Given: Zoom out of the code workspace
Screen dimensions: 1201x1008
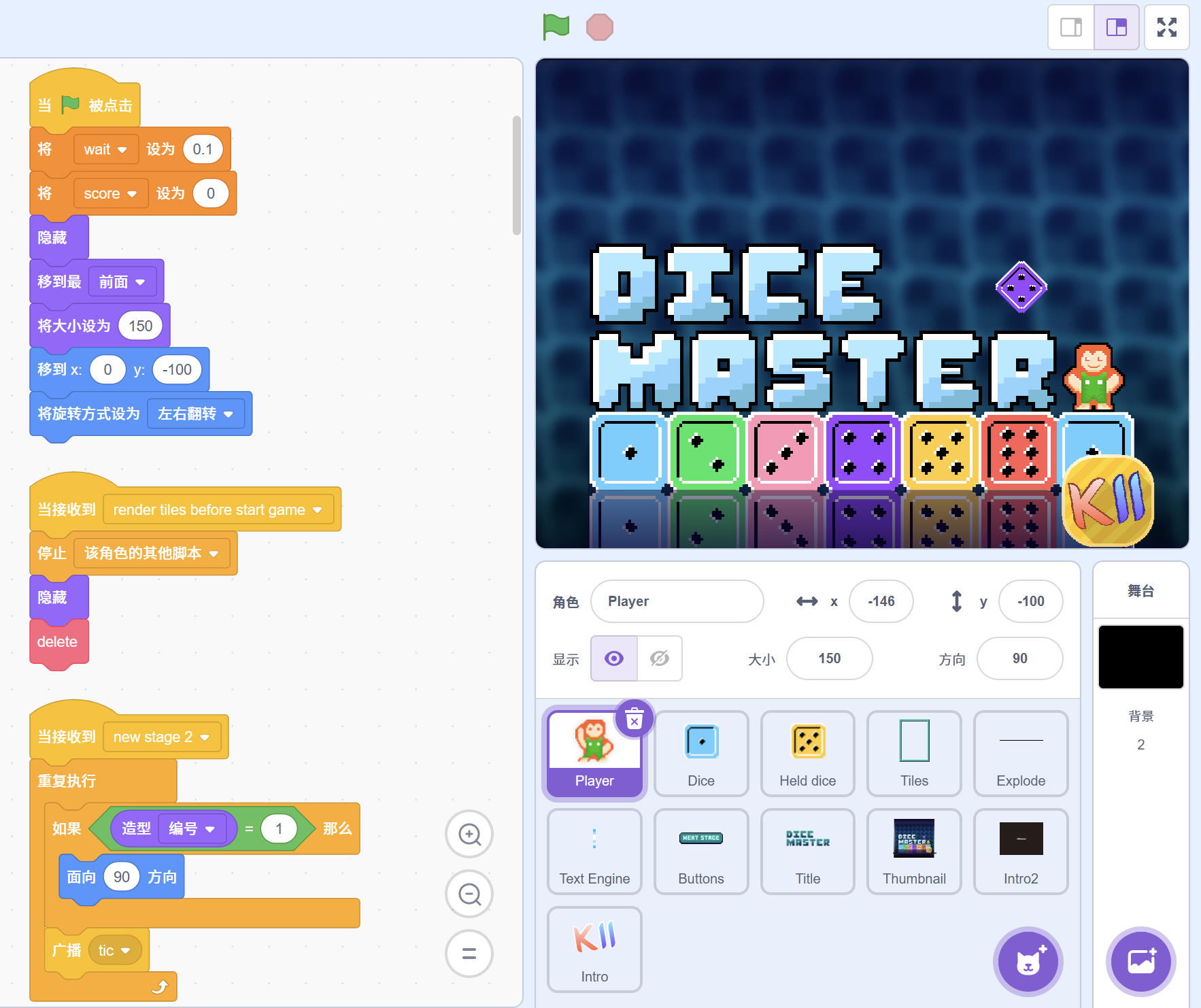Looking at the screenshot, I should (469, 894).
